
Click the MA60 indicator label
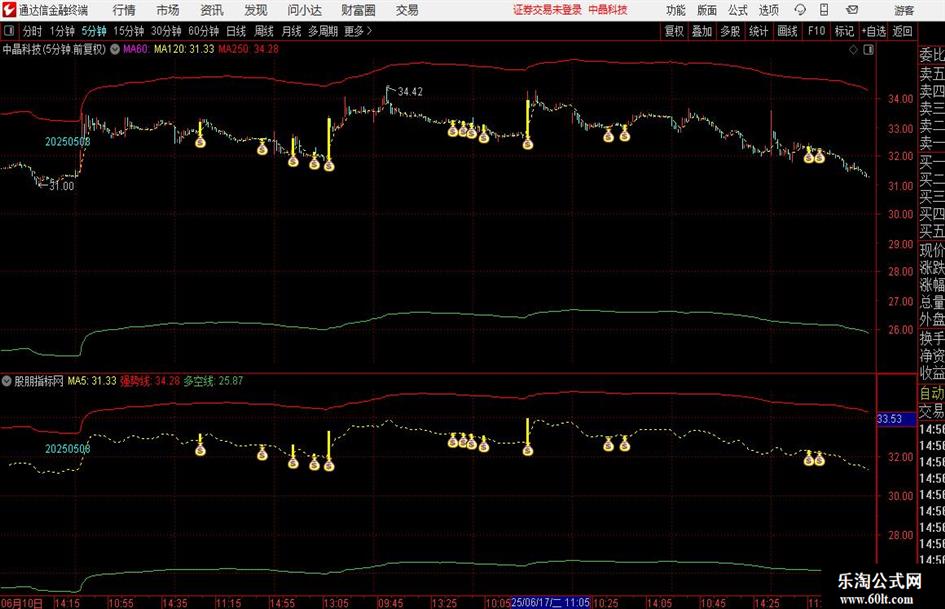136,49
